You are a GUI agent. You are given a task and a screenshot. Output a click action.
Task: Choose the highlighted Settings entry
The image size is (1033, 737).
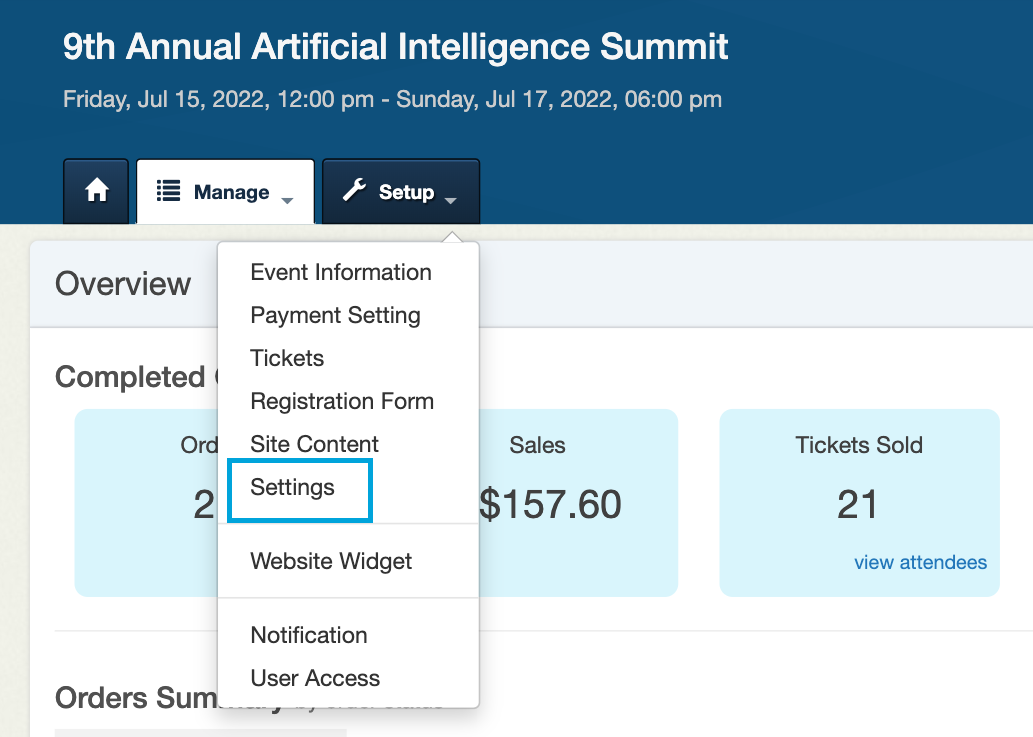click(300, 490)
